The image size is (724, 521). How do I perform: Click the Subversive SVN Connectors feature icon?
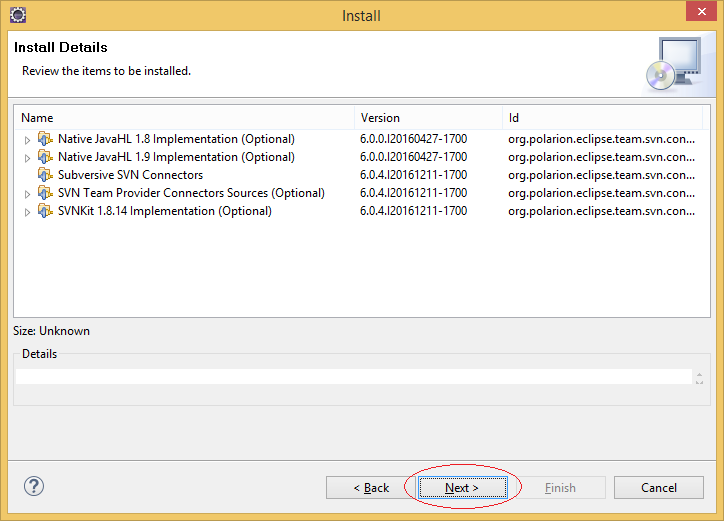pyautogui.click(x=45, y=175)
